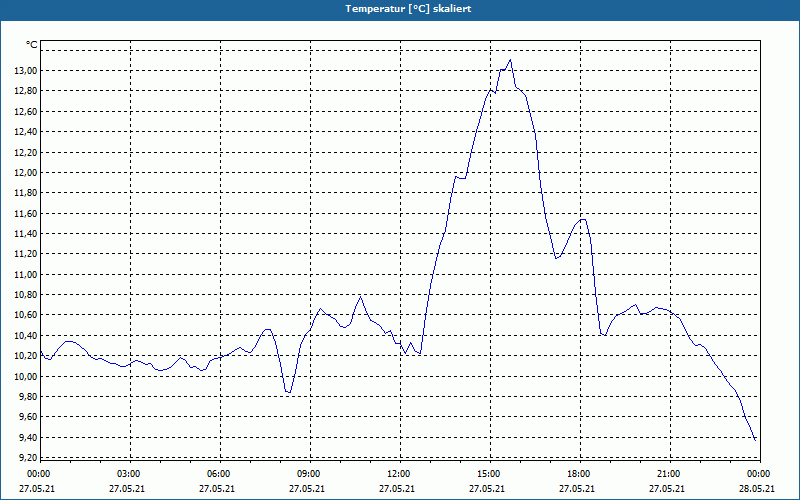Select the 12,60 y-axis value
Screen dimensions: 800x500
[x=26, y=111]
